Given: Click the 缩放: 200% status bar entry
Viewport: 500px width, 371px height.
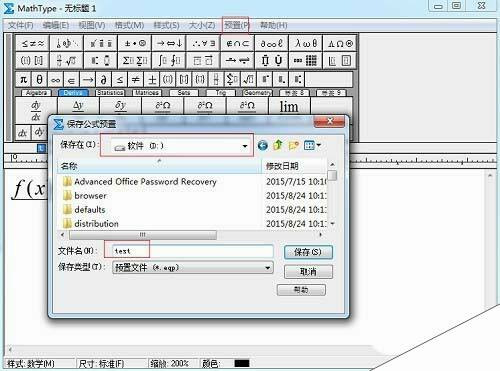Looking at the screenshot, I should [169, 363].
